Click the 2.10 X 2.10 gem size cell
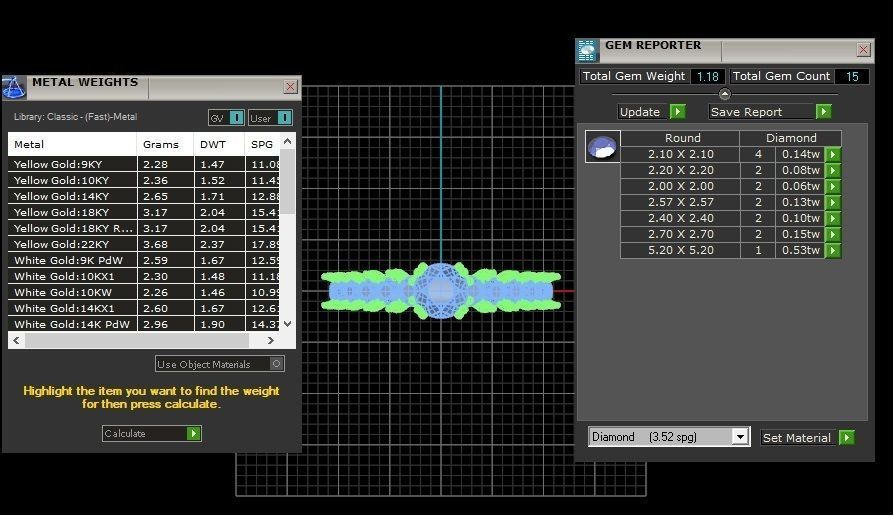The image size is (894, 516). pos(680,155)
